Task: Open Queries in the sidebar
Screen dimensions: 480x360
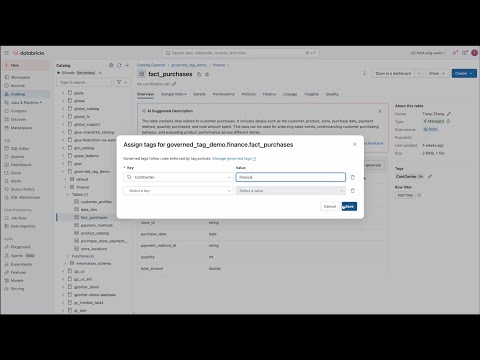Action: coord(17,156)
